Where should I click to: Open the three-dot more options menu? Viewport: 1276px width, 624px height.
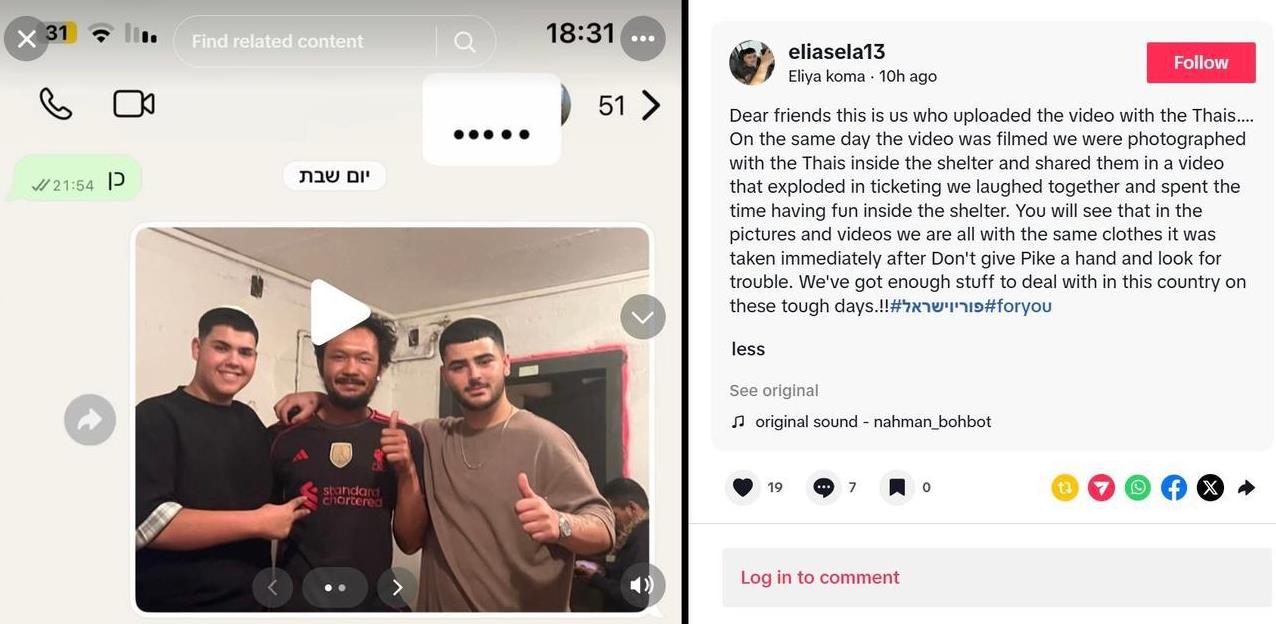tap(642, 39)
